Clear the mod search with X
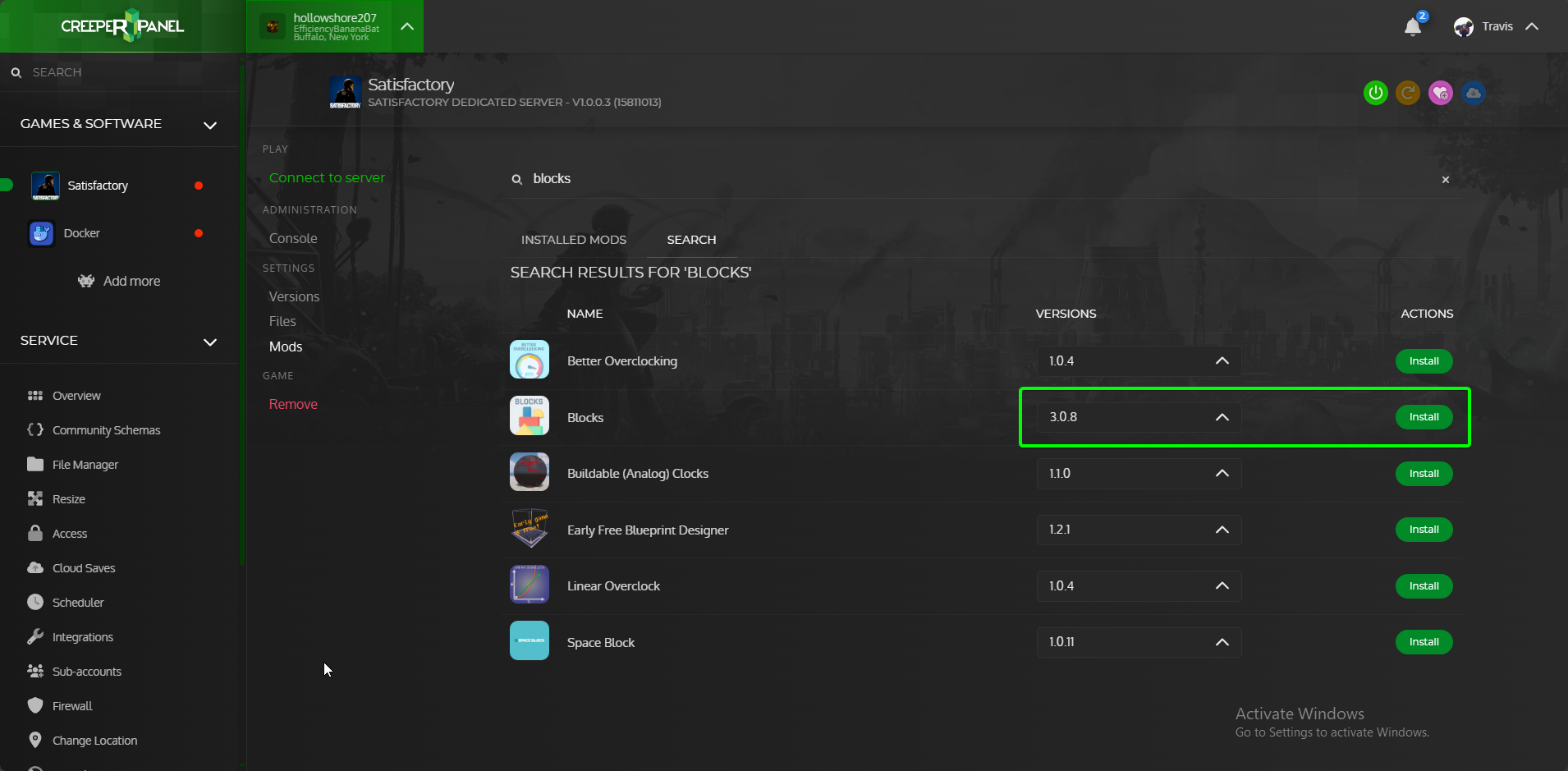Screen dimensions: 1568x771 click(1446, 180)
